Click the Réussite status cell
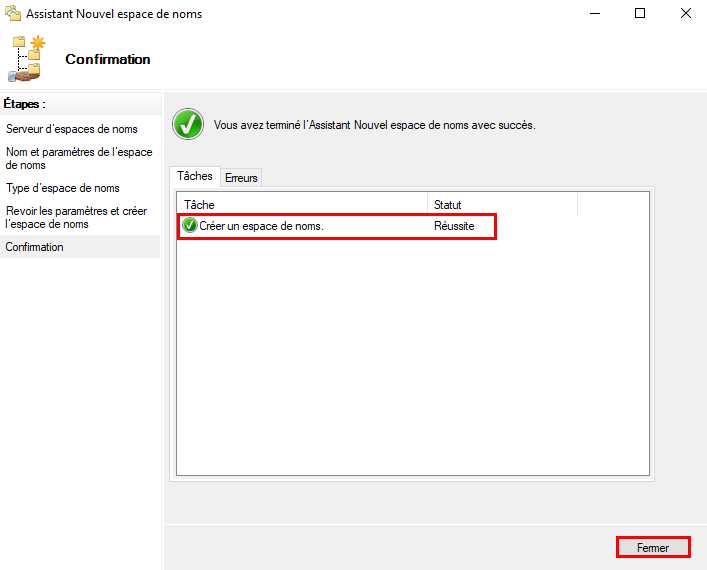This screenshot has width=707, height=570. pos(454,226)
